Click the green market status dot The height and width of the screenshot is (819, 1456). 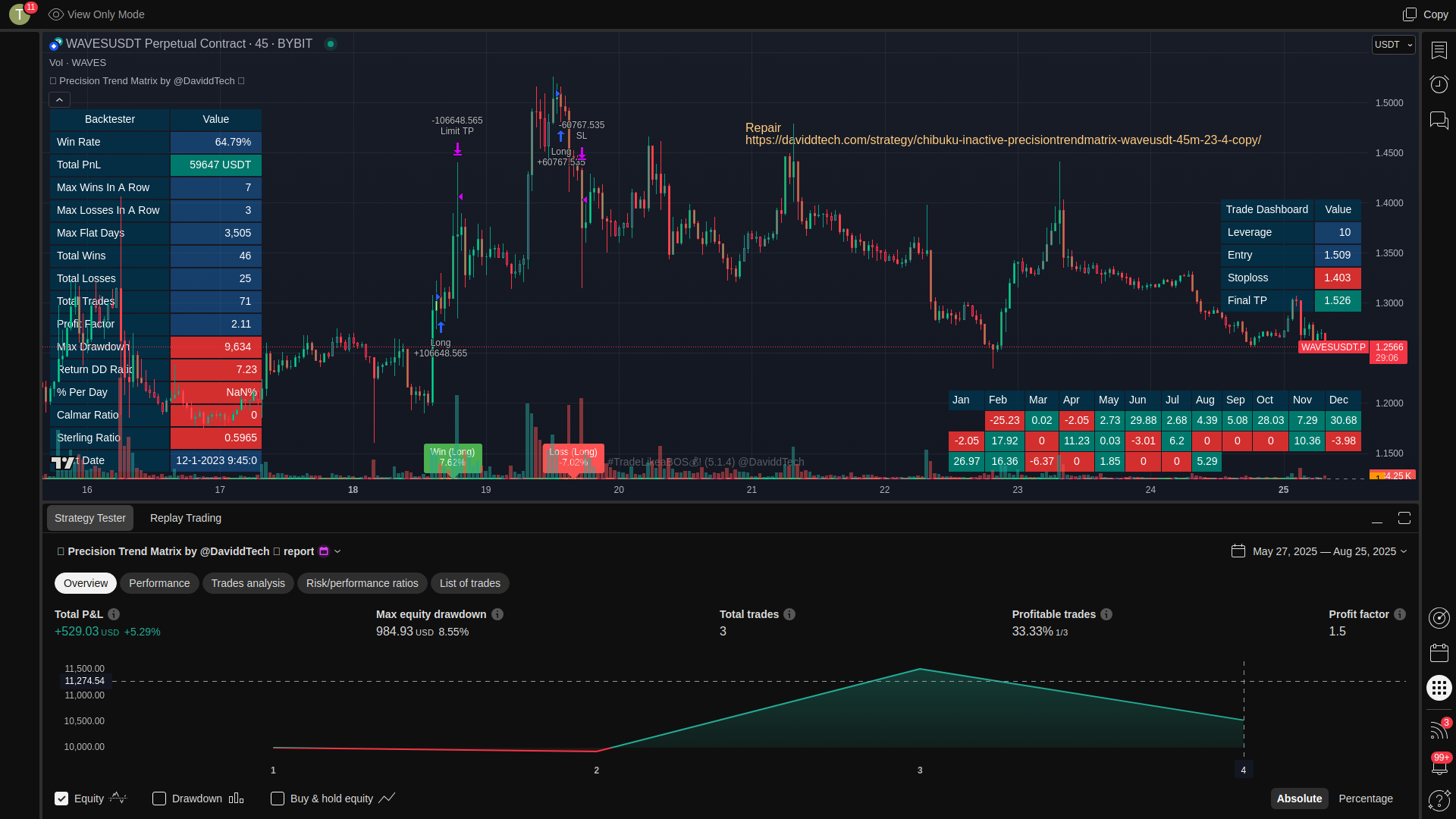pyautogui.click(x=331, y=44)
